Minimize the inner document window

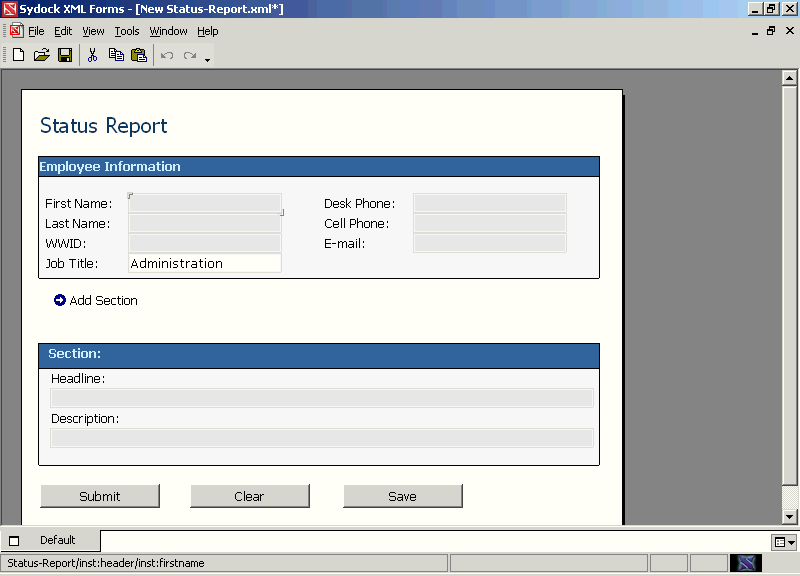pos(755,32)
